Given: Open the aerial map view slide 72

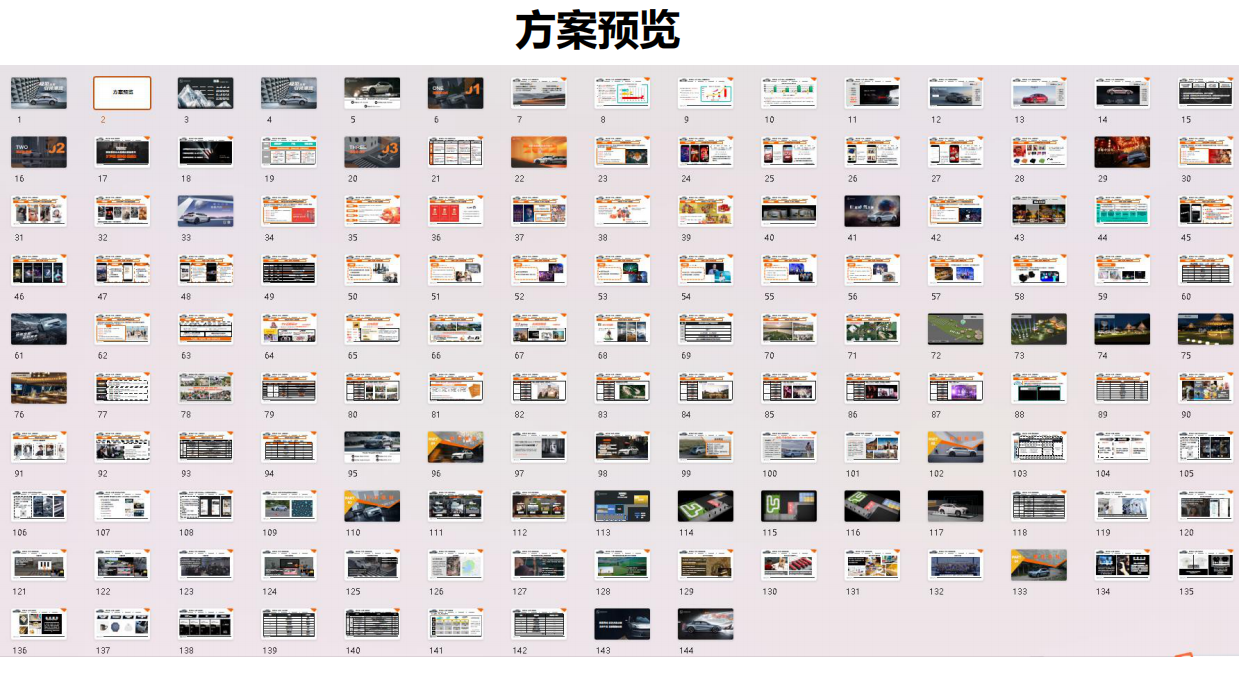Looking at the screenshot, I should [x=955, y=328].
